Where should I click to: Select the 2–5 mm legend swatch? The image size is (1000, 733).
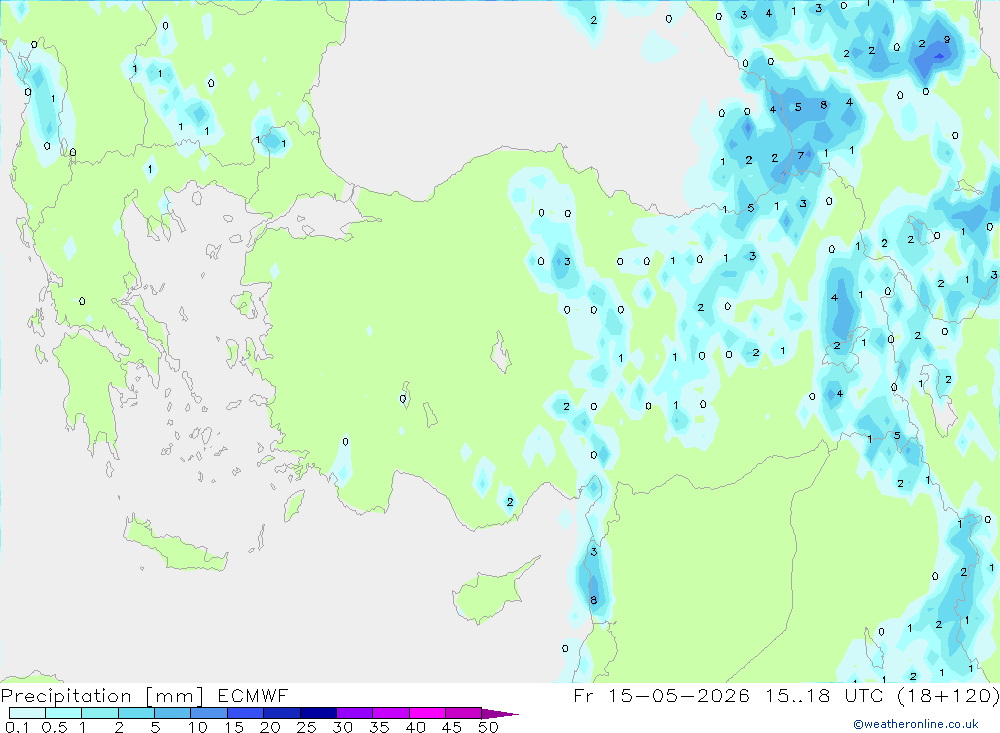[x=136, y=713]
